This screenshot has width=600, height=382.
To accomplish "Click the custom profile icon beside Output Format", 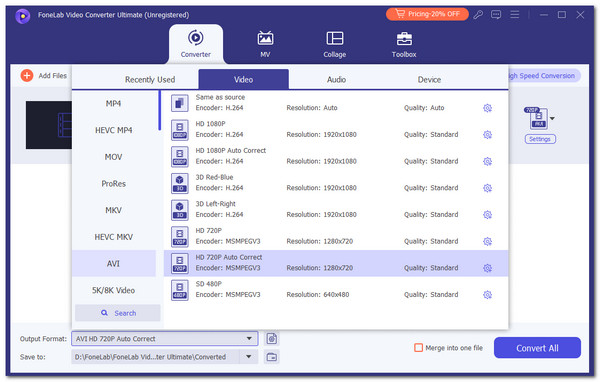I will coord(272,338).
